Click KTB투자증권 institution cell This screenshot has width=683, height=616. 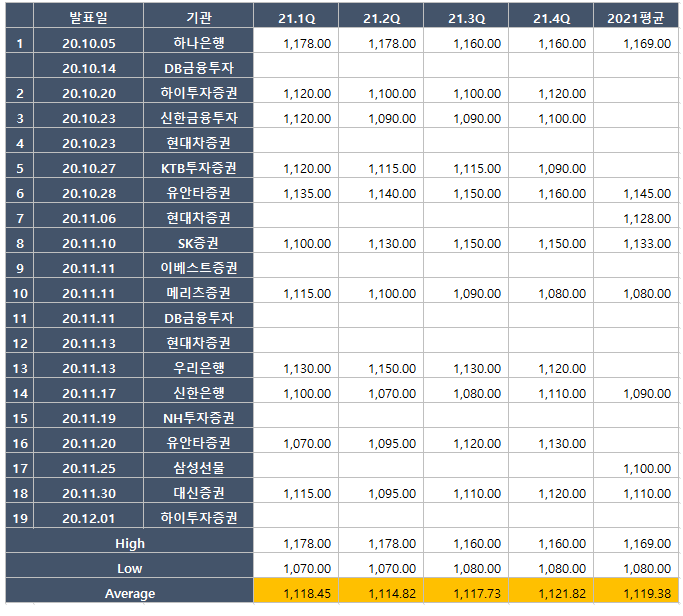click(x=199, y=168)
